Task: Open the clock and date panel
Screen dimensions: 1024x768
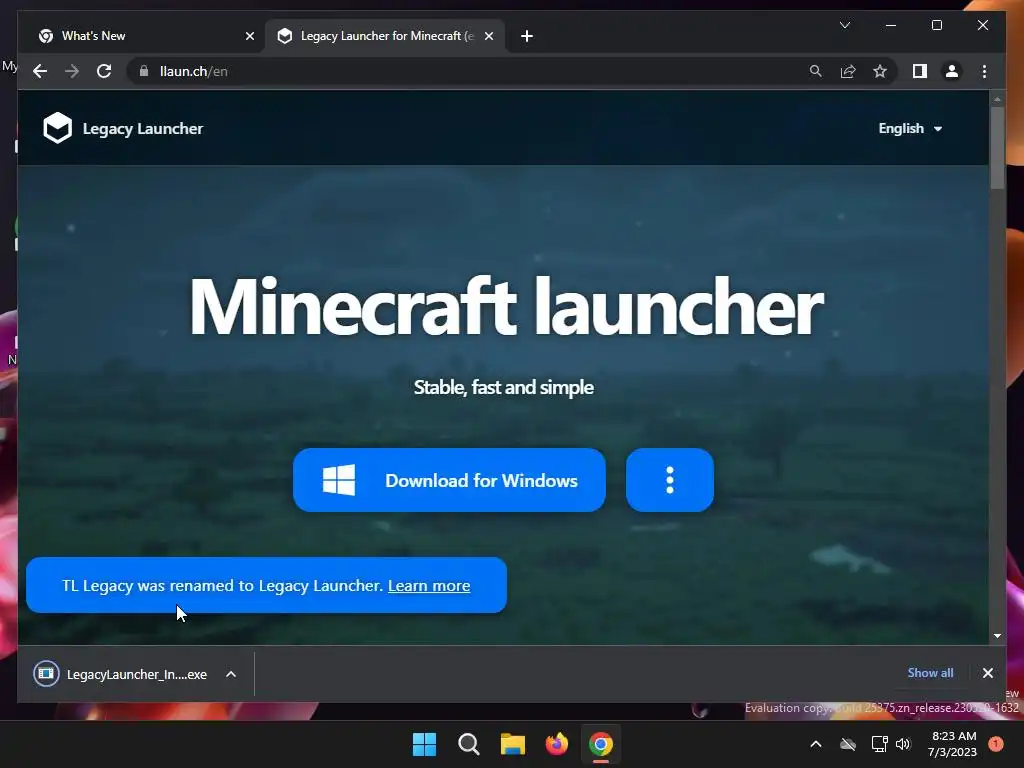Action: (952, 744)
